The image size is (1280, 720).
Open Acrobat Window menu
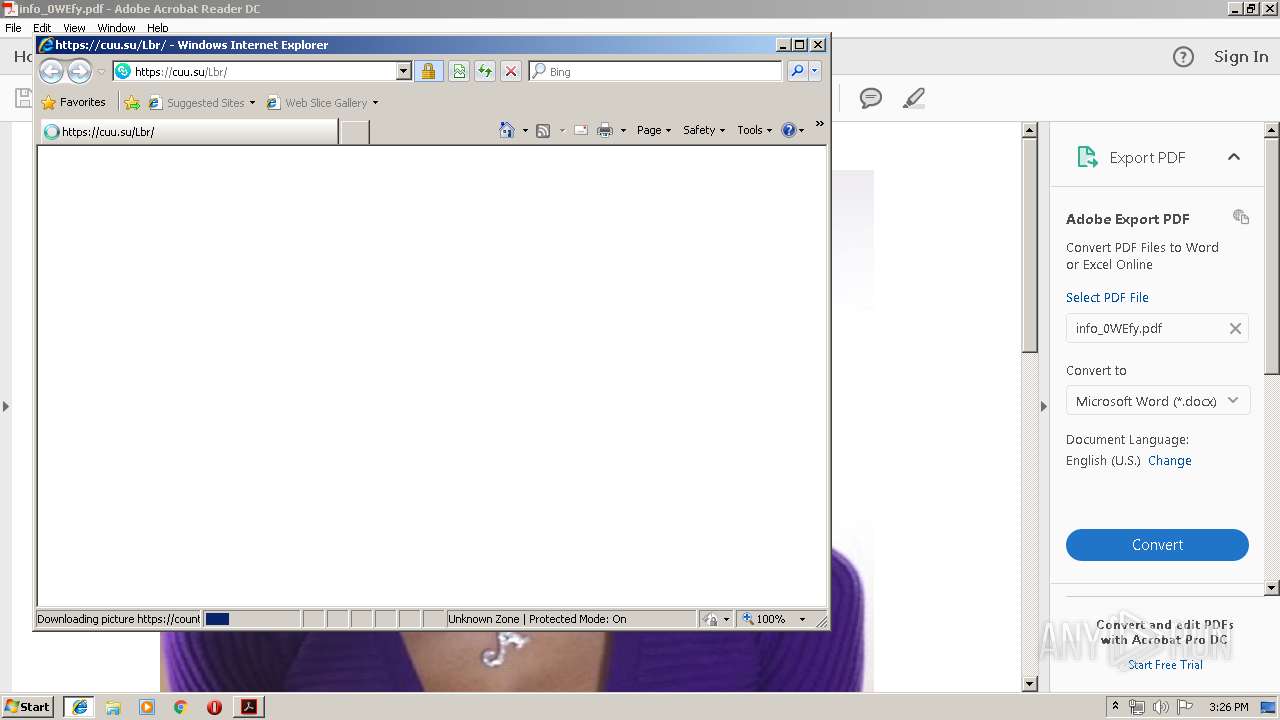pos(116,28)
